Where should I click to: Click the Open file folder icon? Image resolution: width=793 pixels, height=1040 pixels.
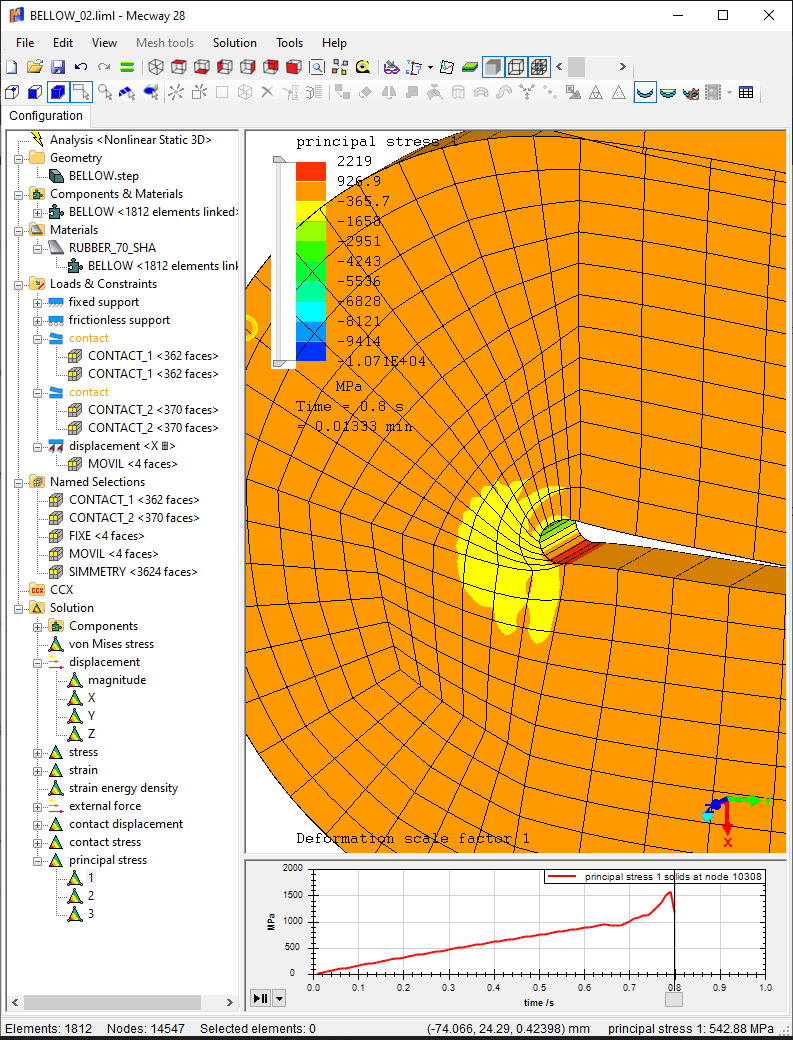[x=34, y=67]
